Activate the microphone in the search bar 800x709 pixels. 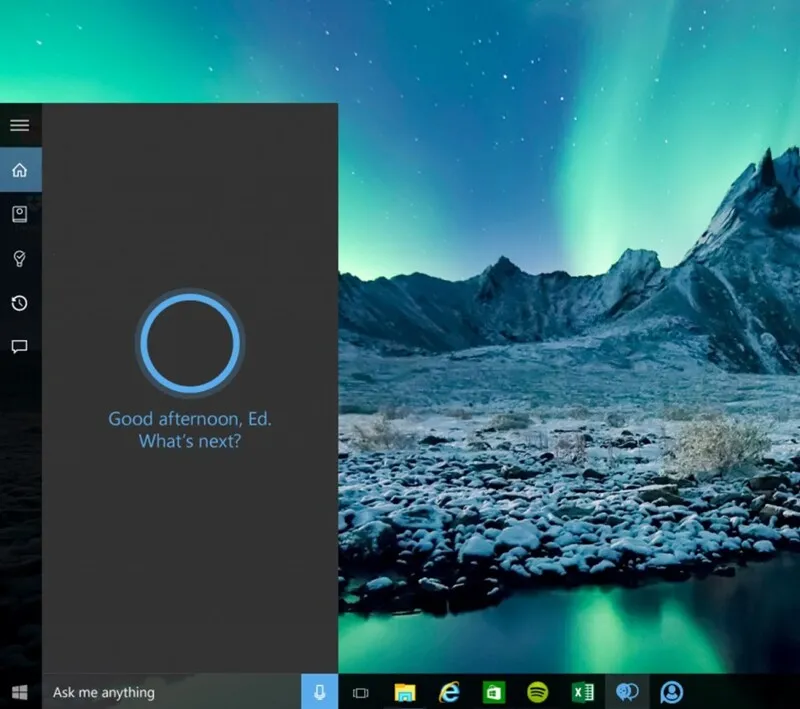[320, 692]
